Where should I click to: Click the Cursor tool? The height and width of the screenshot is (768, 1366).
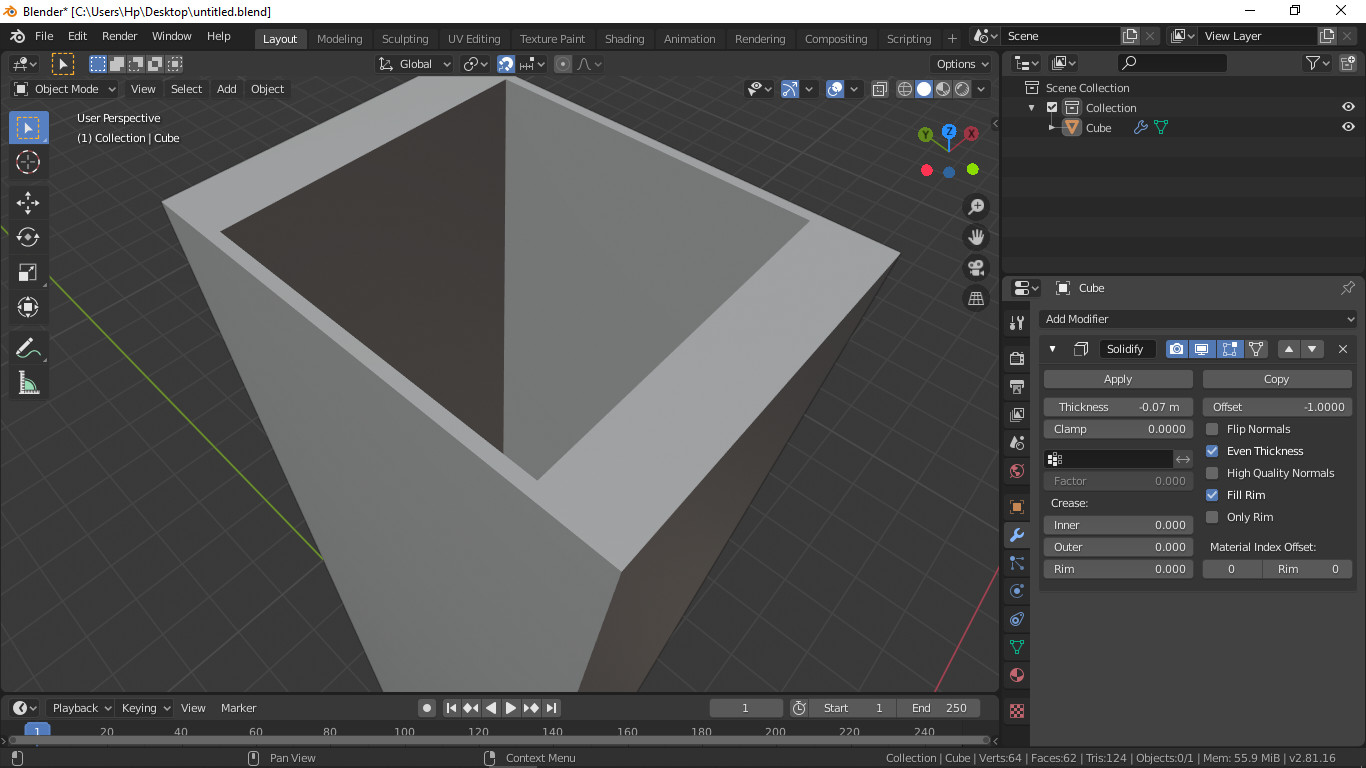pos(28,162)
